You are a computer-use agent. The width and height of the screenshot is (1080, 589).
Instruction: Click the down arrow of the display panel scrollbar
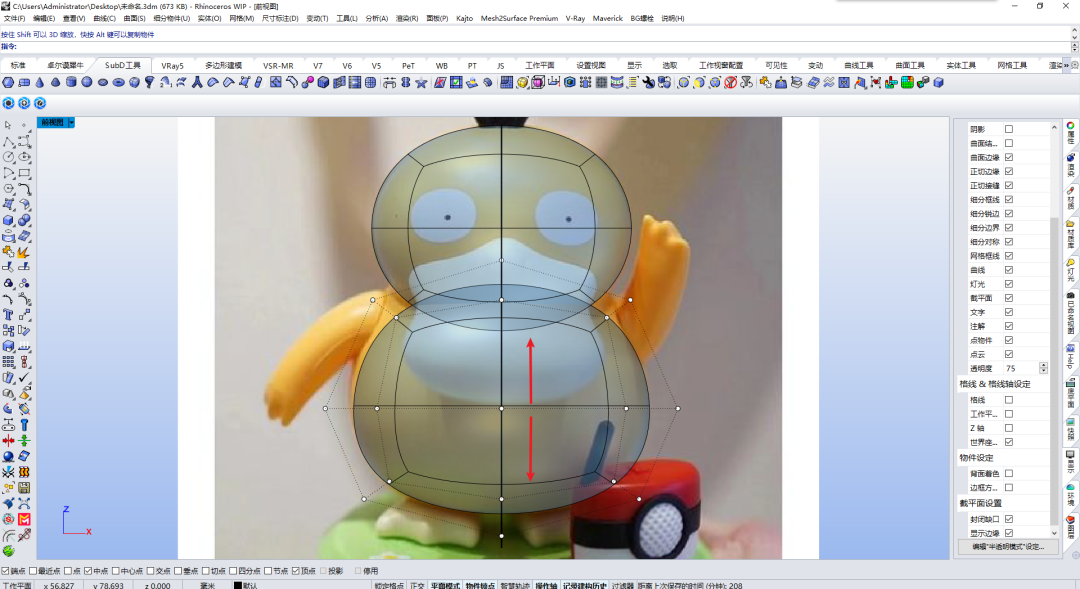pos(1054,533)
